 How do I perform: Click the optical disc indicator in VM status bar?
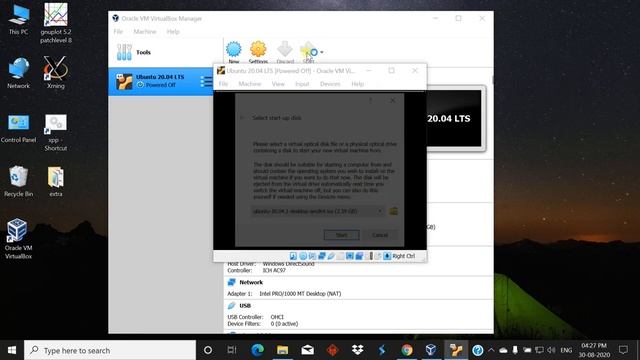(303, 256)
